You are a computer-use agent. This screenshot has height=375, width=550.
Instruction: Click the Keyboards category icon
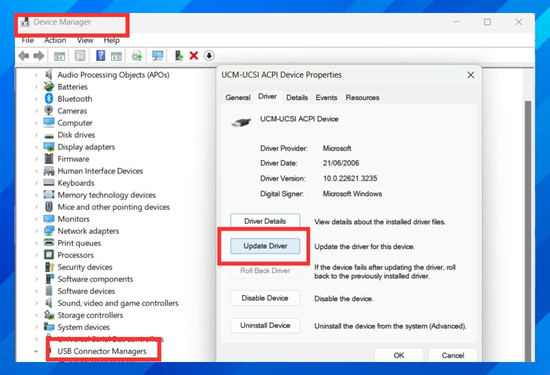(x=49, y=183)
